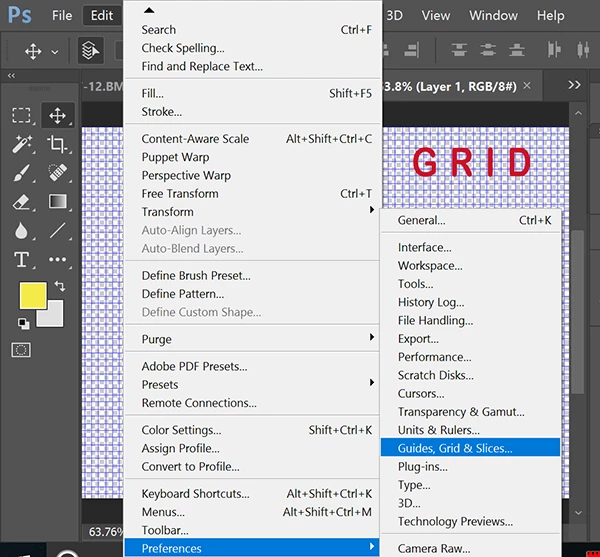Open the View menu
The image size is (600, 557).
435,15
